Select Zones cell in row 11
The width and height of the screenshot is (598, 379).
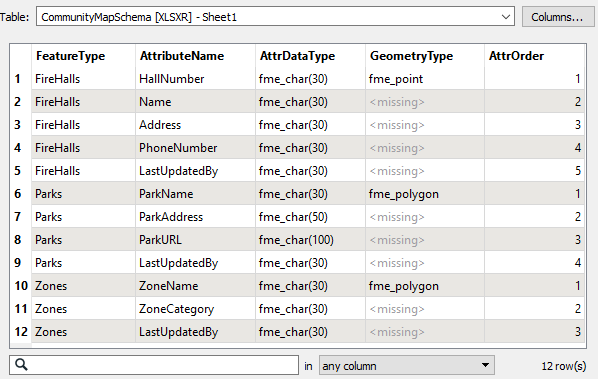click(84, 309)
